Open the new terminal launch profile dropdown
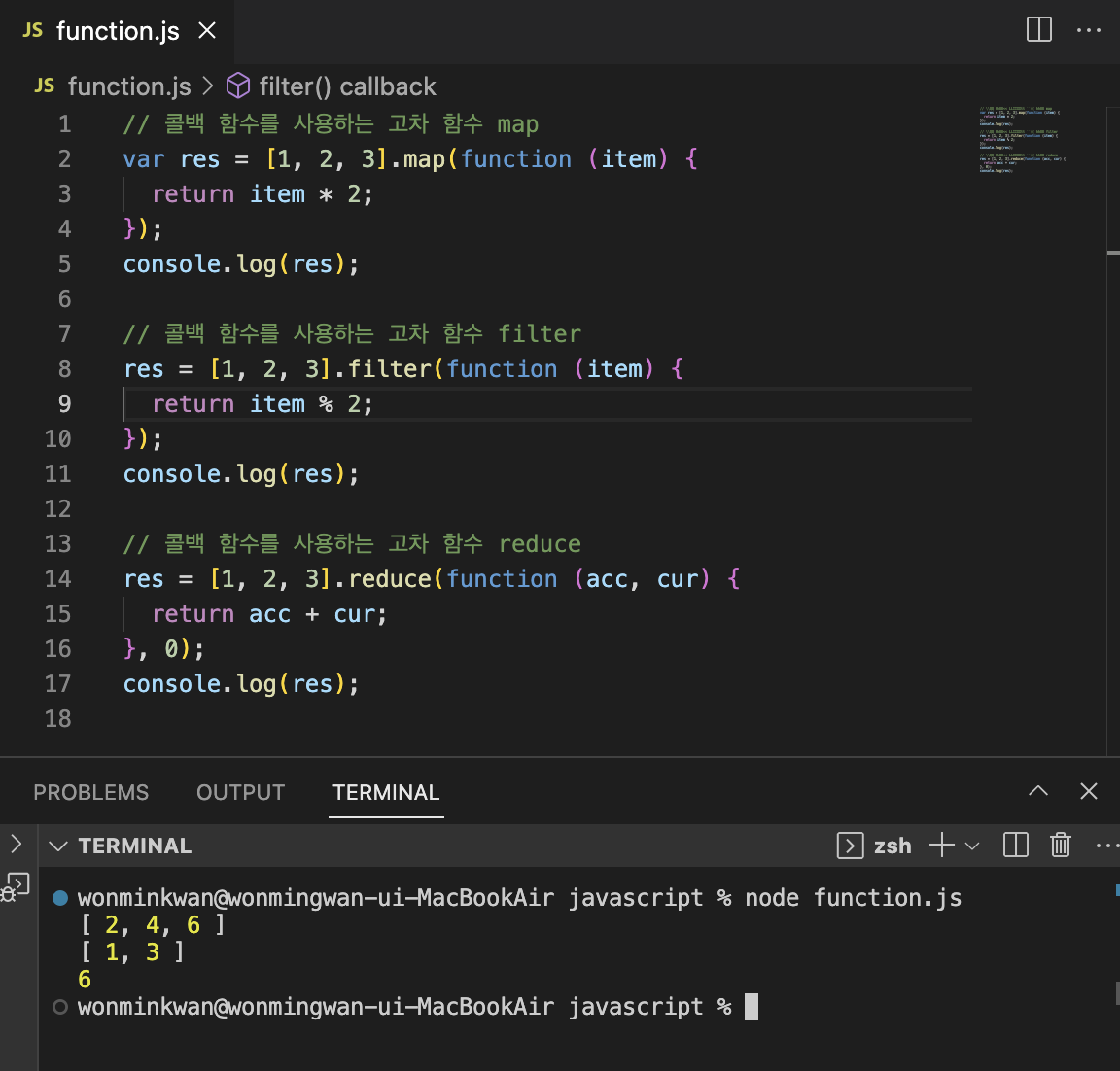Image resolution: width=1120 pixels, height=1071 pixels. pos(972,846)
